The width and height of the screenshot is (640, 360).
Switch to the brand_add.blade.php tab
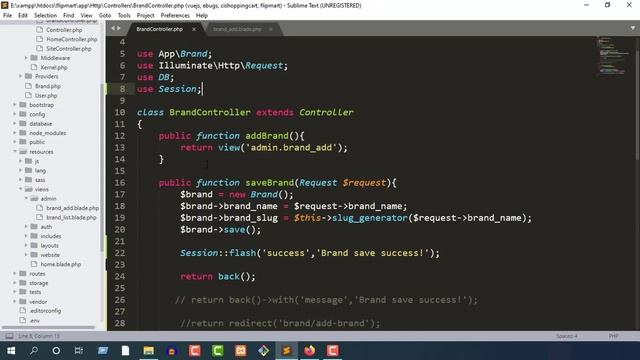[237, 29]
